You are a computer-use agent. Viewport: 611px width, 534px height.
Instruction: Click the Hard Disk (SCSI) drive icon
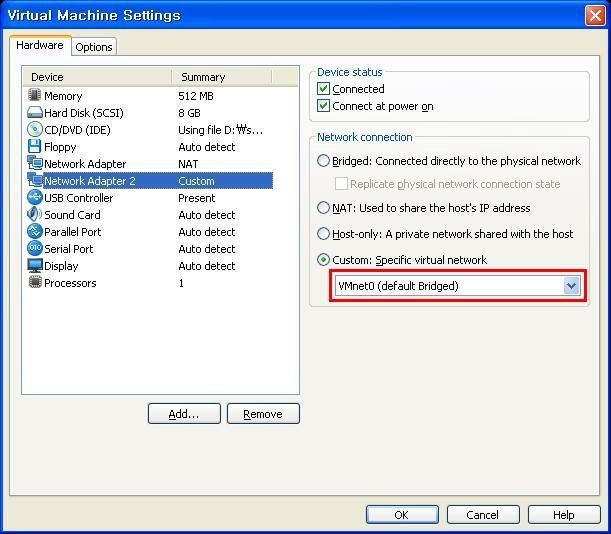35,113
